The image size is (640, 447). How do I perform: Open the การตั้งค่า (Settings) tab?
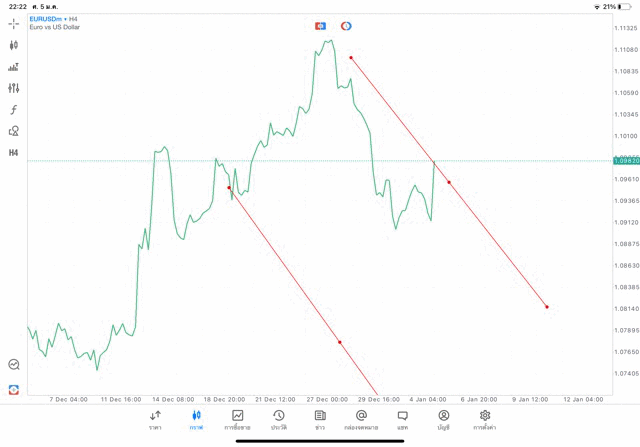pos(485,420)
